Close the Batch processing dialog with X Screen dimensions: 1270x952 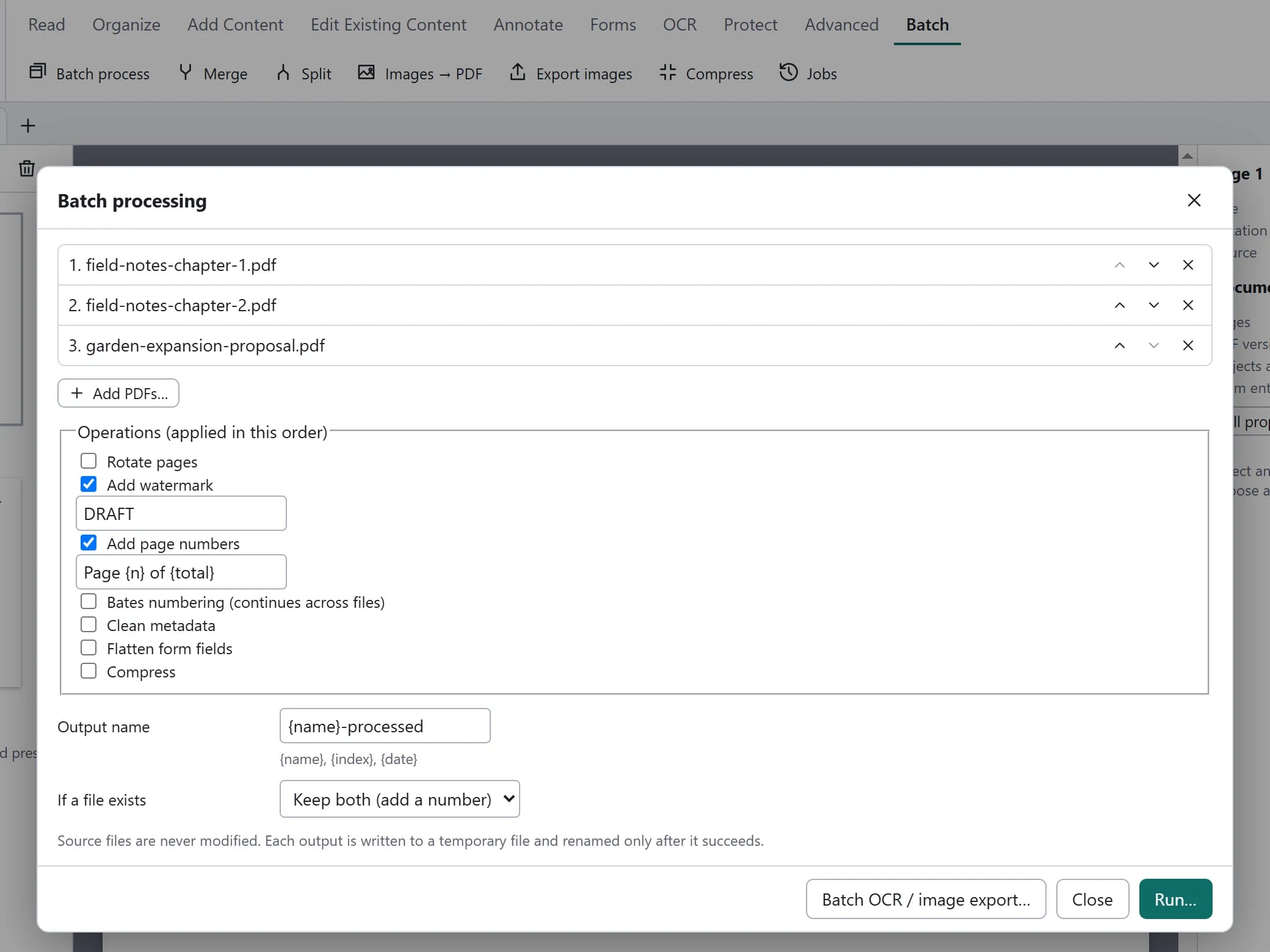(x=1194, y=200)
